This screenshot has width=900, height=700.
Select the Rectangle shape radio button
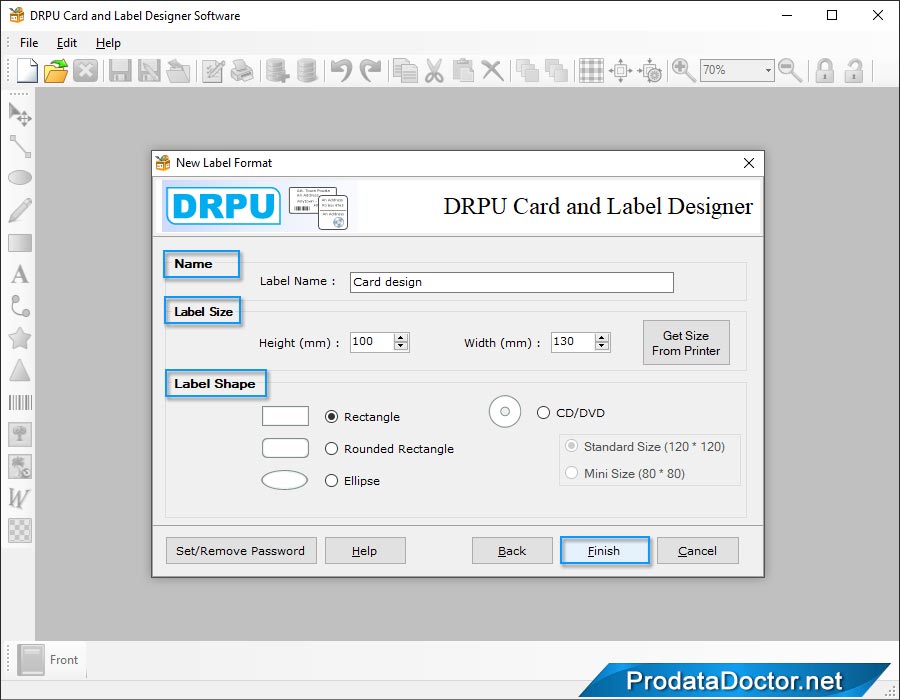[331, 417]
